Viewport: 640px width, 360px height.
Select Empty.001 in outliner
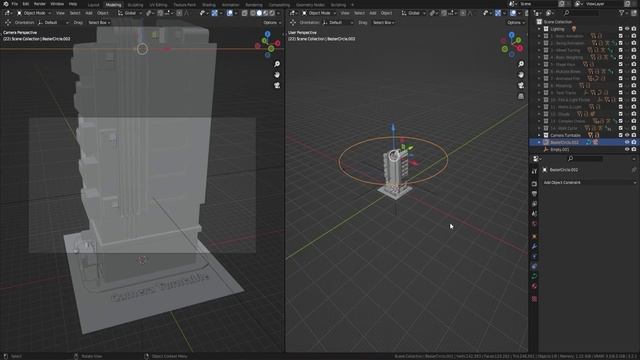(560, 149)
